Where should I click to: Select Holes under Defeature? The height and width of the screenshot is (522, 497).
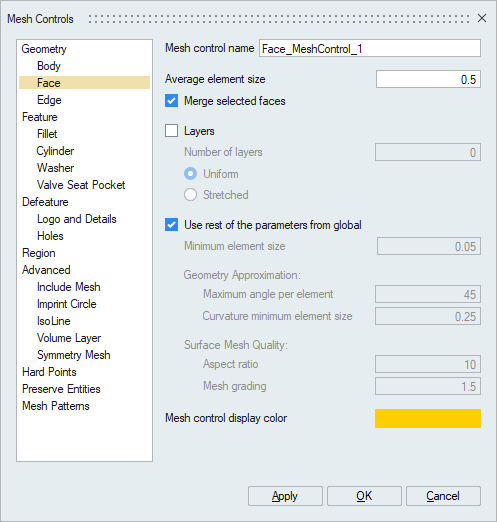(x=50, y=236)
